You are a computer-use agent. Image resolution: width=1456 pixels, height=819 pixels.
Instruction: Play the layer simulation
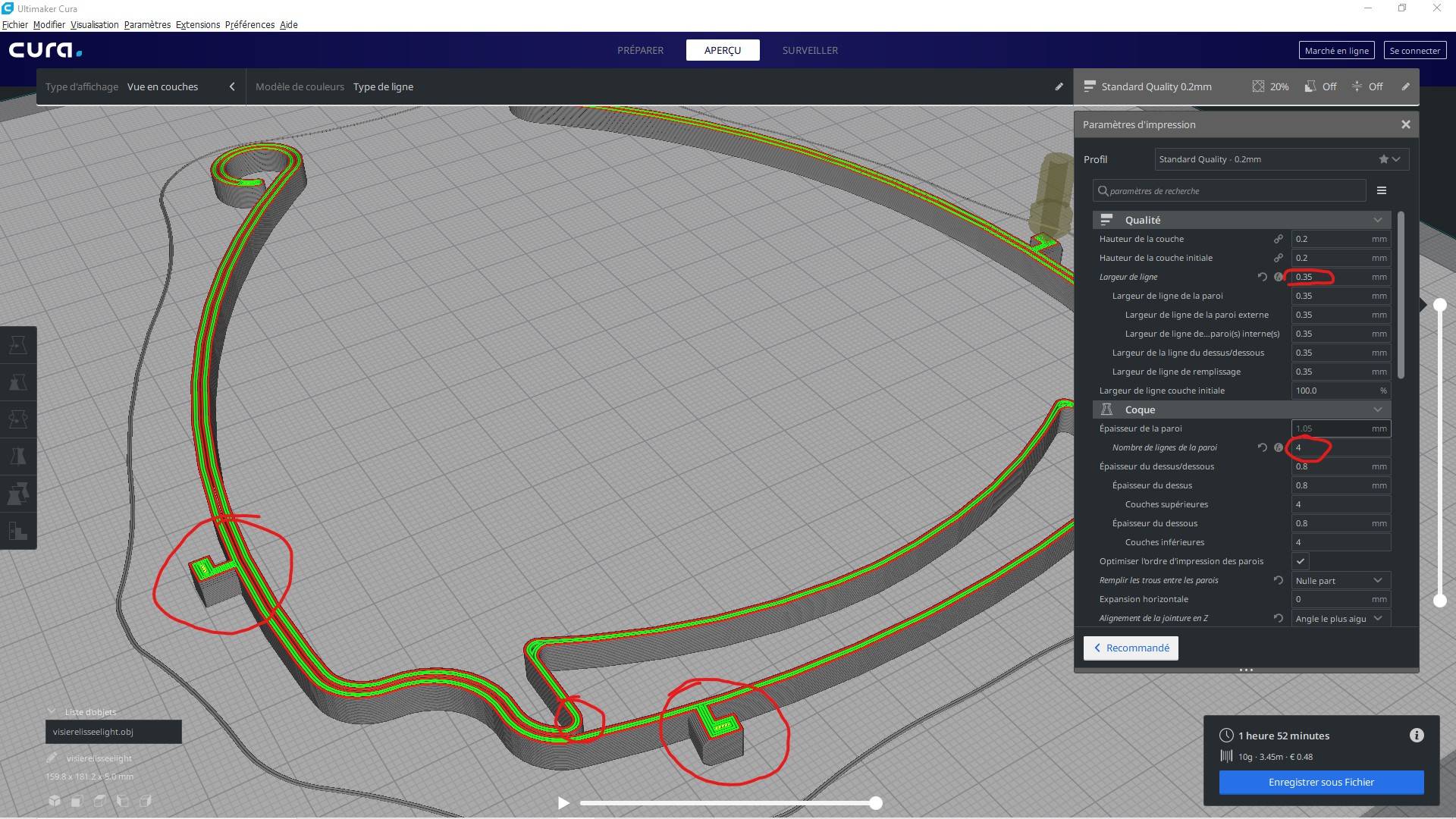[x=563, y=802]
